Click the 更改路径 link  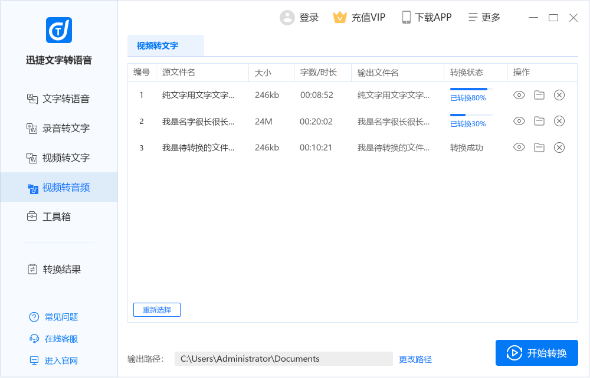click(415, 360)
